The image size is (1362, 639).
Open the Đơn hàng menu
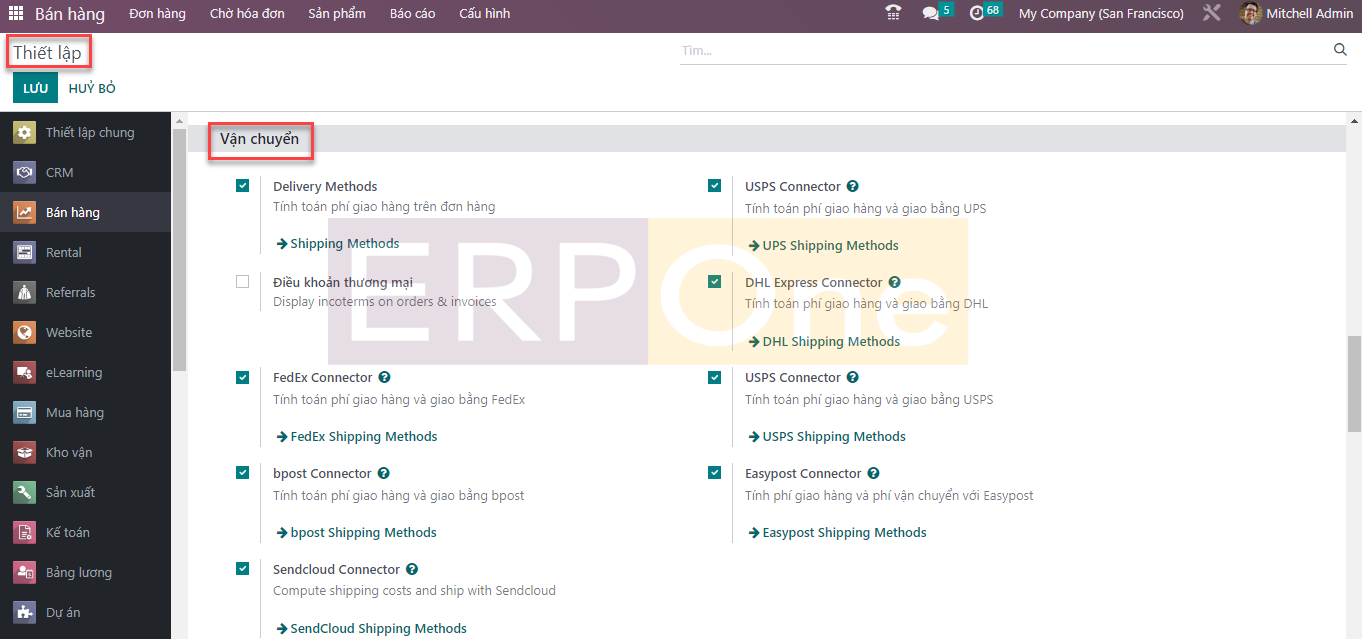pyautogui.click(x=157, y=14)
